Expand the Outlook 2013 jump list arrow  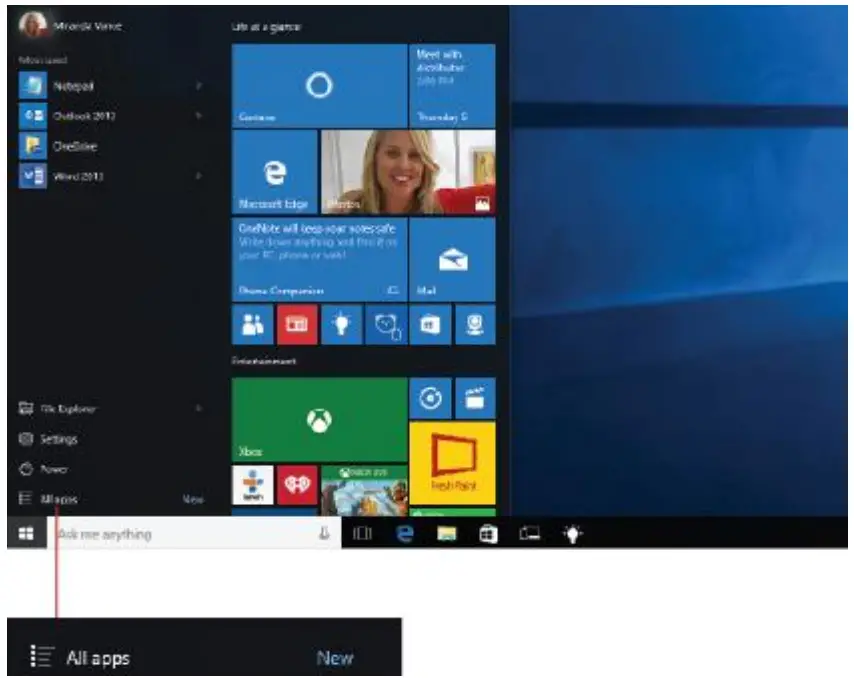tap(198, 116)
